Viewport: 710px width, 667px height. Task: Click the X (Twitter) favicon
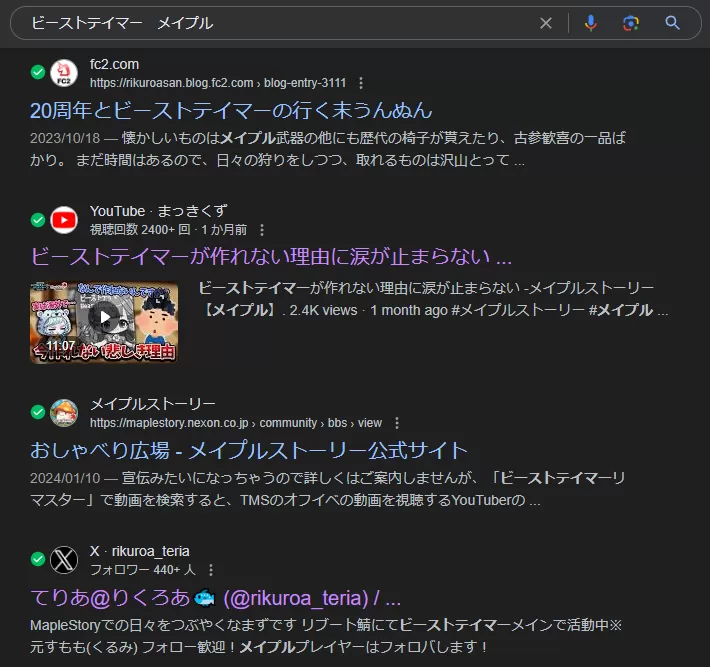pos(64,560)
